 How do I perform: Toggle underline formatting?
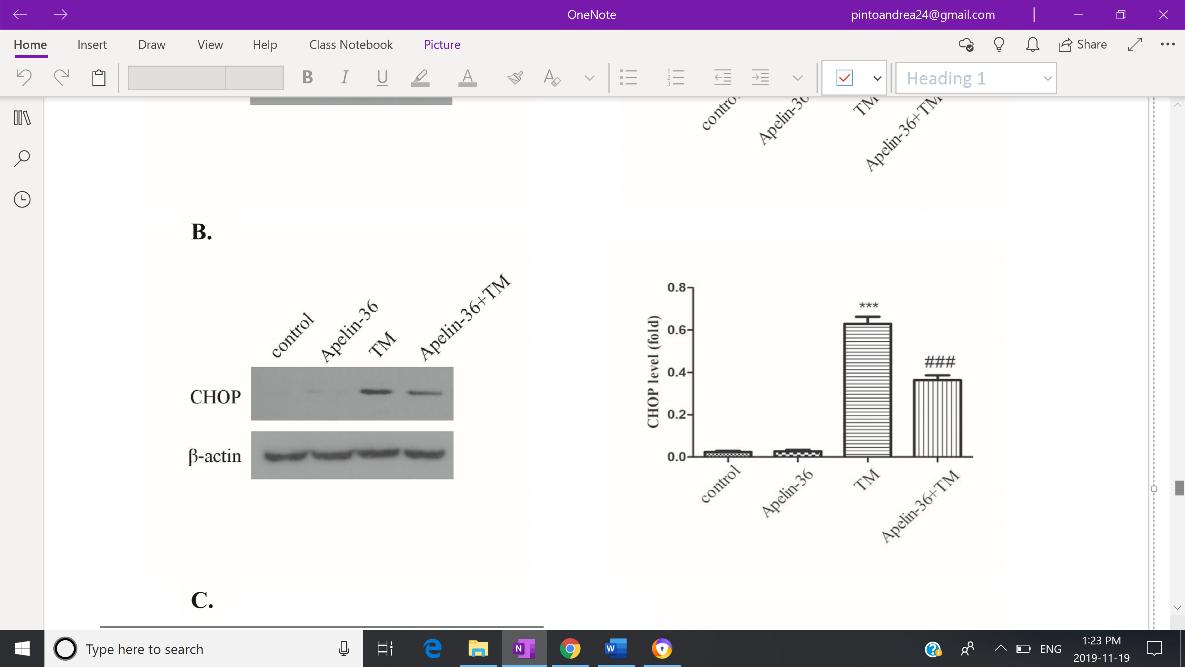pyautogui.click(x=382, y=77)
